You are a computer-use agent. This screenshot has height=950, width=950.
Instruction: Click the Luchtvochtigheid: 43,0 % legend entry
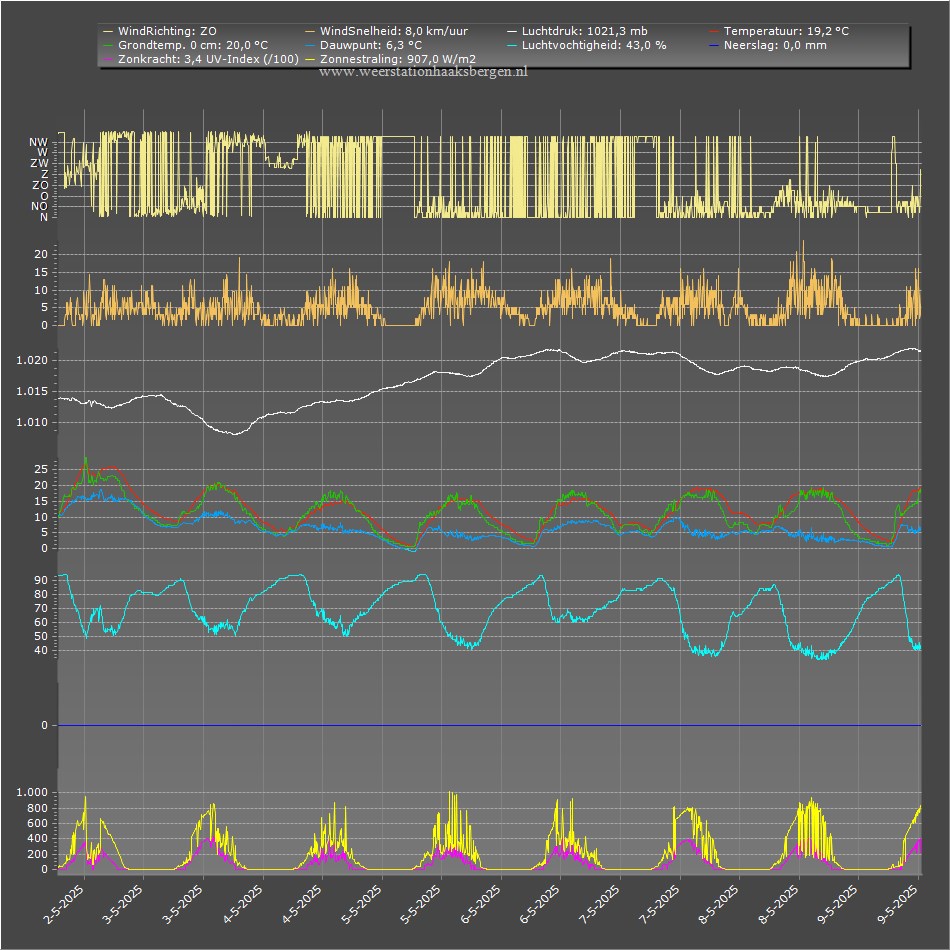pyautogui.click(x=586, y=45)
